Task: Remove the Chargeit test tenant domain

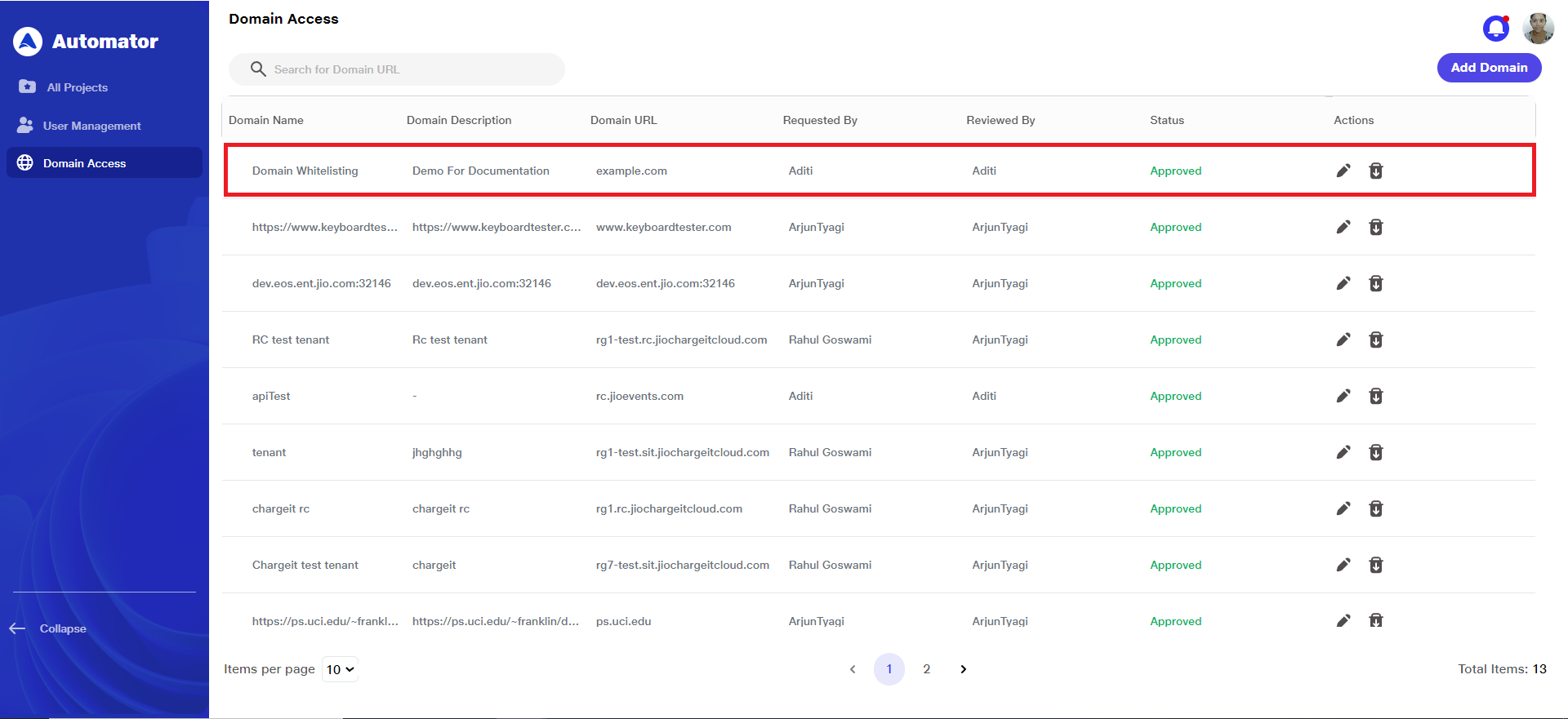Action: click(x=1375, y=565)
